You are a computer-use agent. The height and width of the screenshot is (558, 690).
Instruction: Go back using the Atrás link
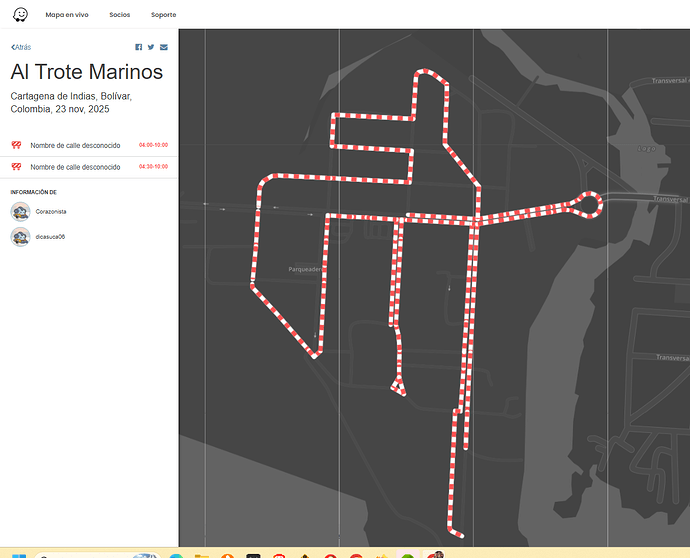[21, 47]
